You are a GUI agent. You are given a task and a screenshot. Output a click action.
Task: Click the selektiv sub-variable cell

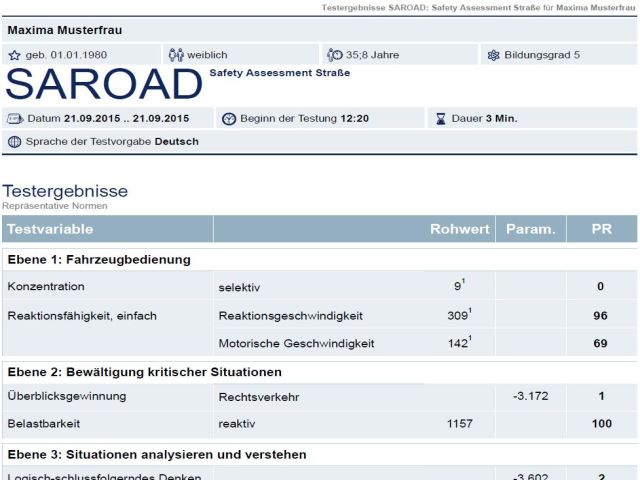click(239, 288)
